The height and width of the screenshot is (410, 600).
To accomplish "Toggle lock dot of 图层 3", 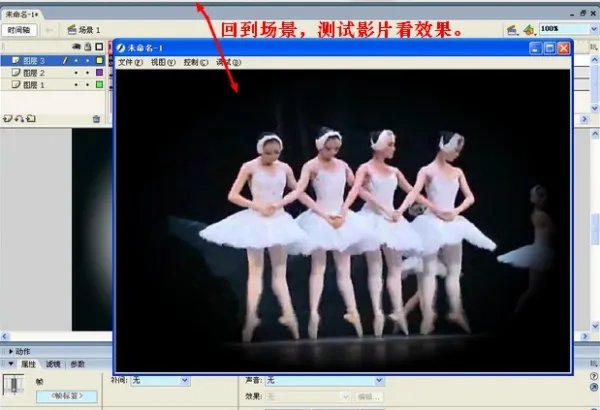I will [x=88, y=60].
